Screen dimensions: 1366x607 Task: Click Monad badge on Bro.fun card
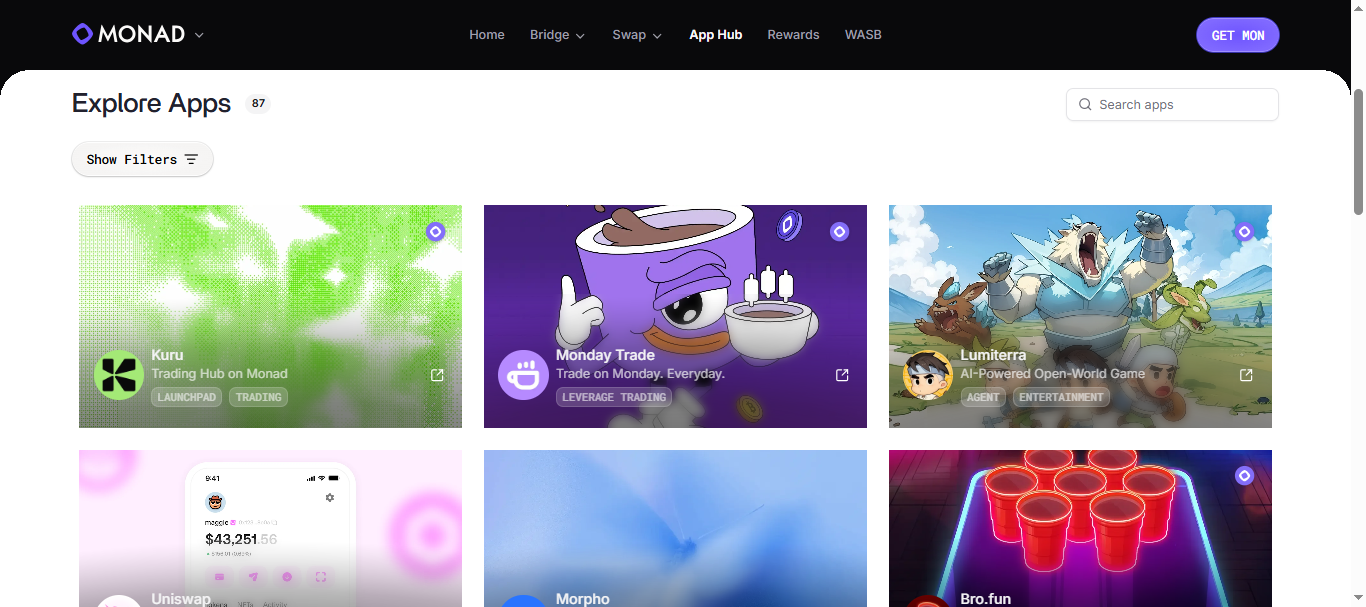[1244, 476]
